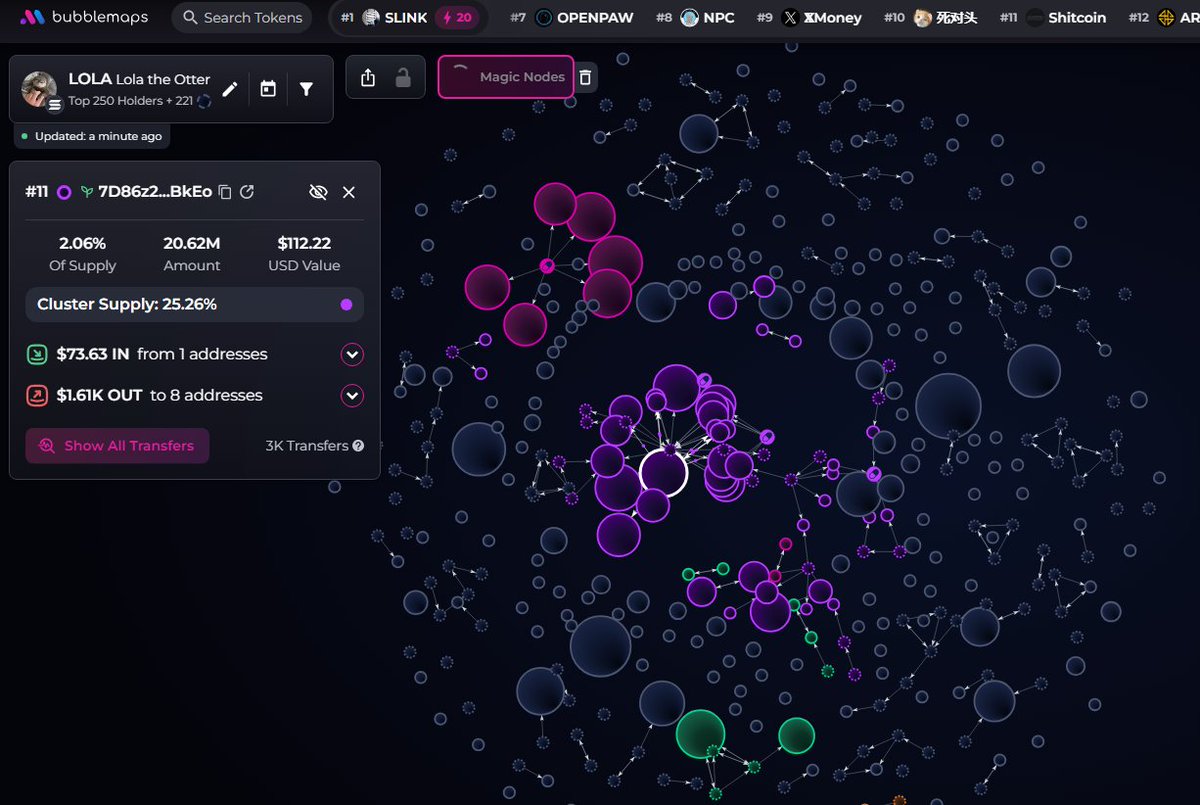Image resolution: width=1200 pixels, height=805 pixels.
Task: Close the address details panel
Action: pos(349,192)
